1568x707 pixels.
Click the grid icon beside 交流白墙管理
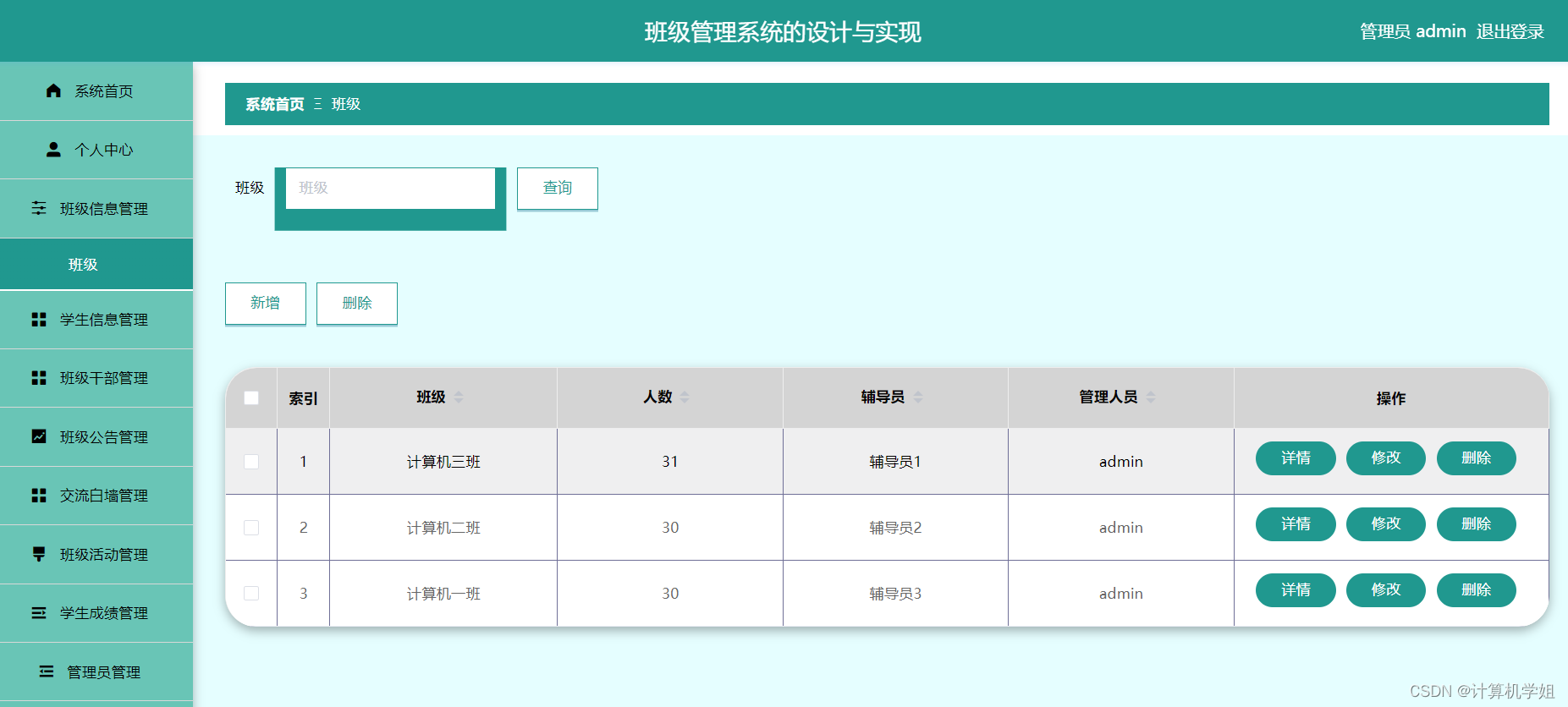(x=39, y=495)
